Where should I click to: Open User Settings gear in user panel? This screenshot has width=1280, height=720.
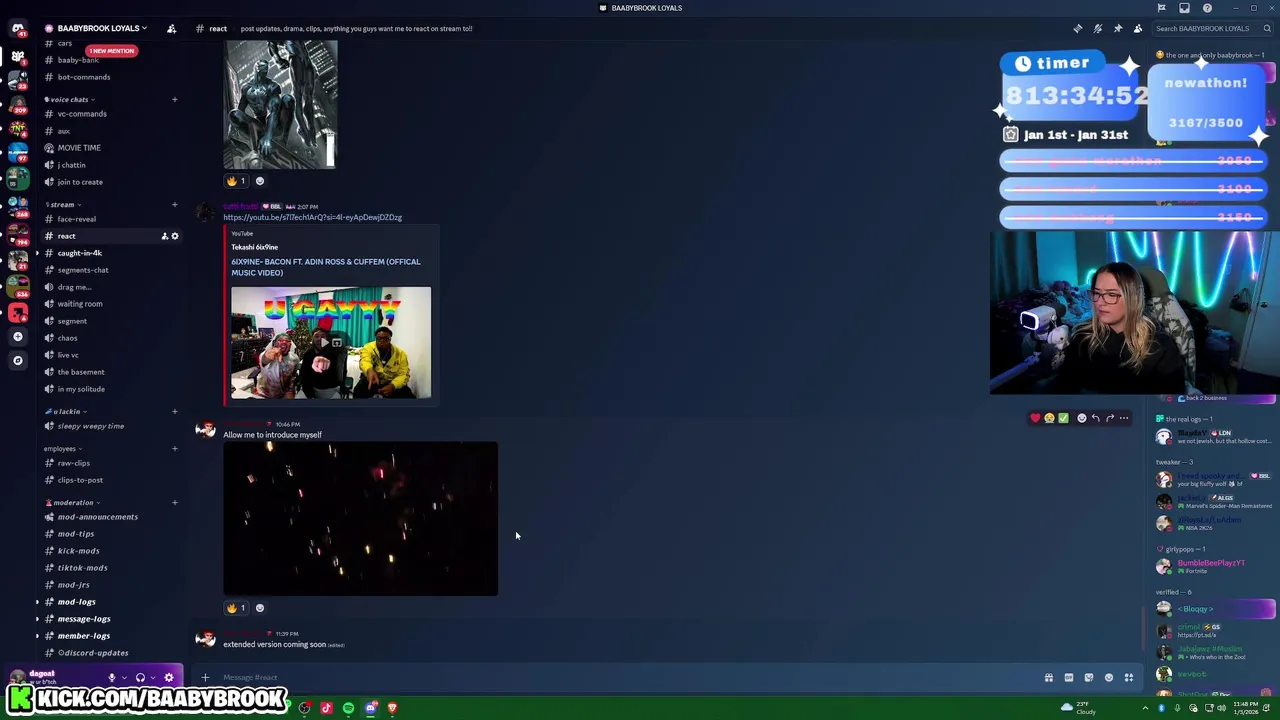(x=168, y=677)
